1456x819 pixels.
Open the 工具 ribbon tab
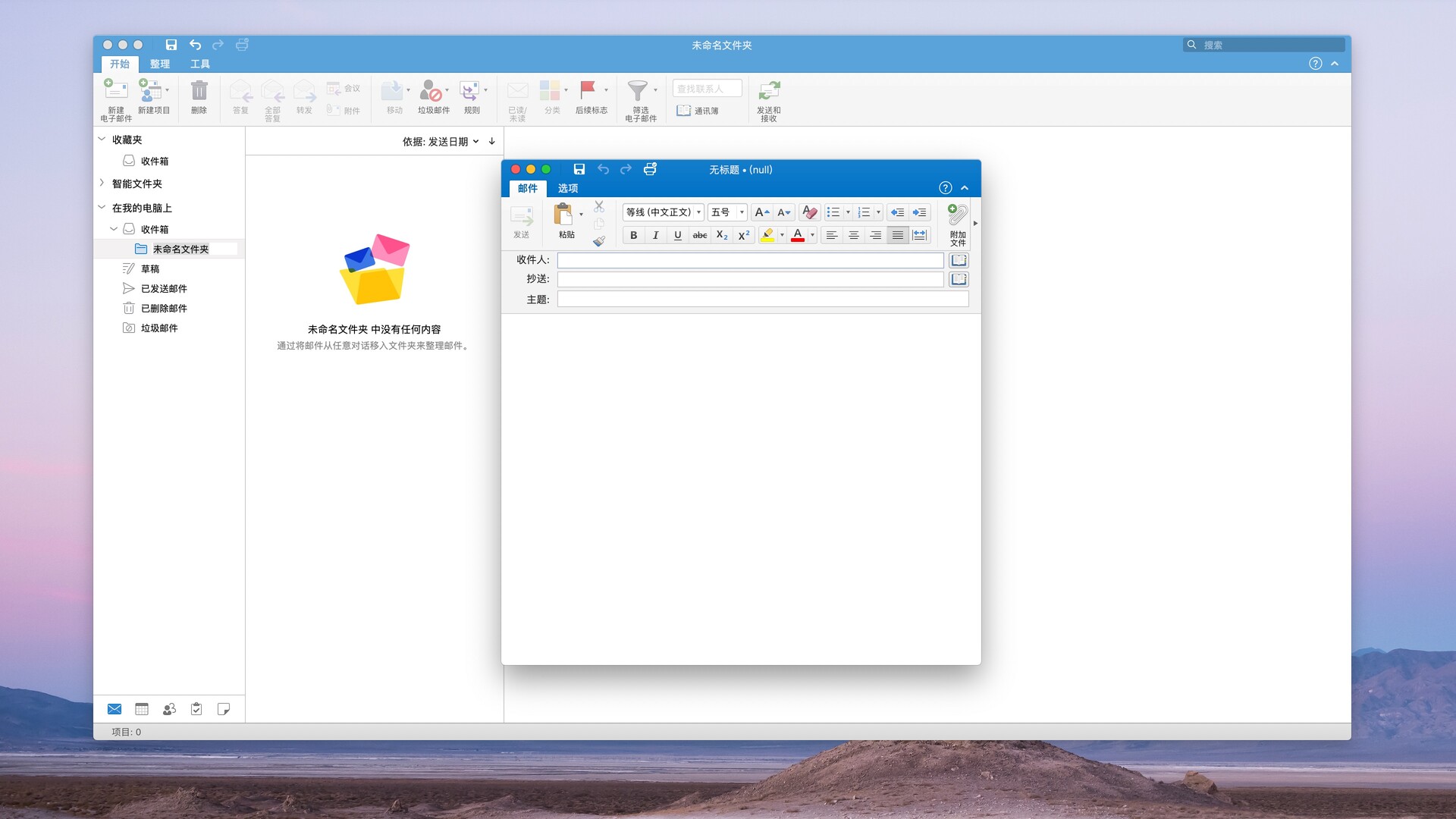pyautogui.click(x=199, y=64)
